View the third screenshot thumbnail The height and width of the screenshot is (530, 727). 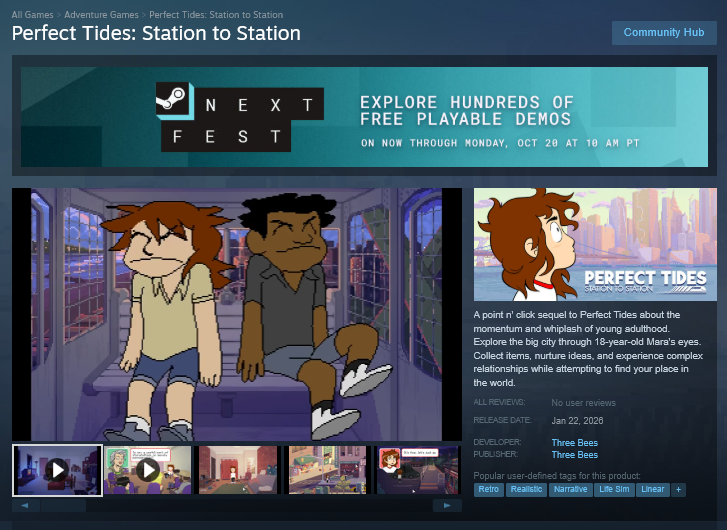click(x=238, y=470)
